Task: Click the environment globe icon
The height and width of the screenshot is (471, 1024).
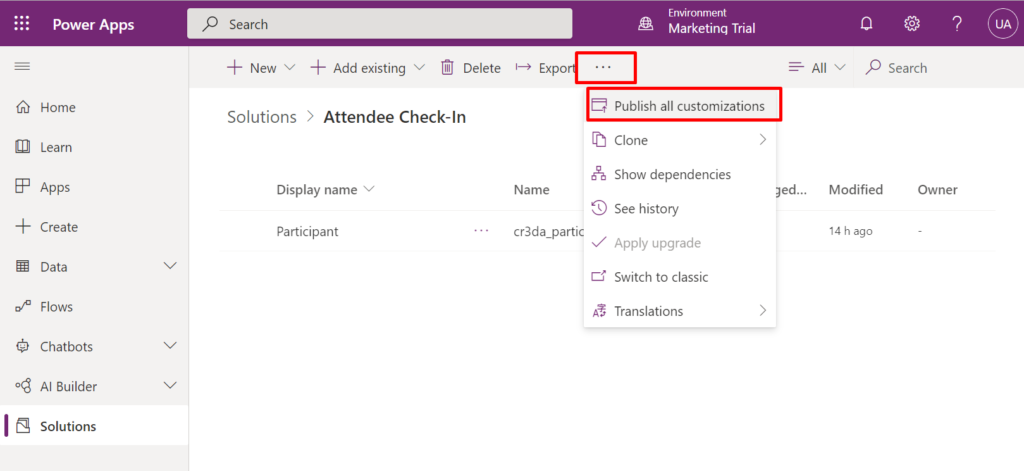Action: (x=645, y=24)
